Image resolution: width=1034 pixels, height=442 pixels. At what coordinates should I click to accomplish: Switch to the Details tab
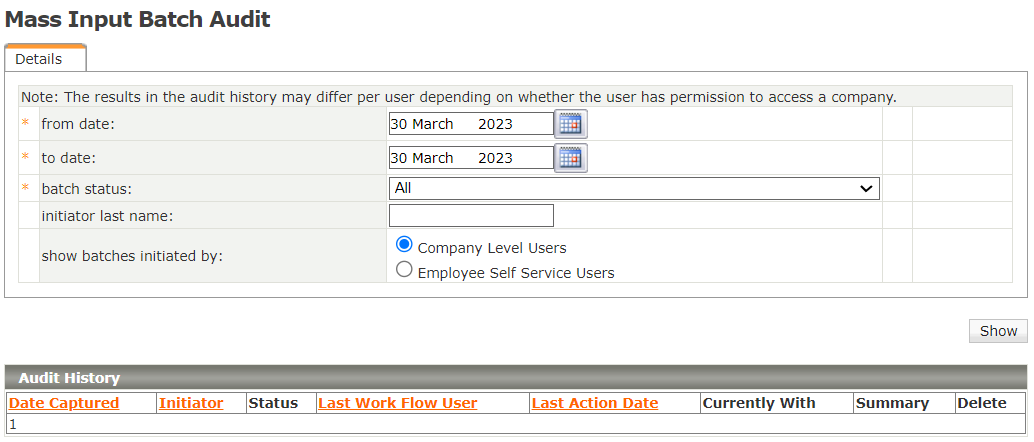coord(39,59)
